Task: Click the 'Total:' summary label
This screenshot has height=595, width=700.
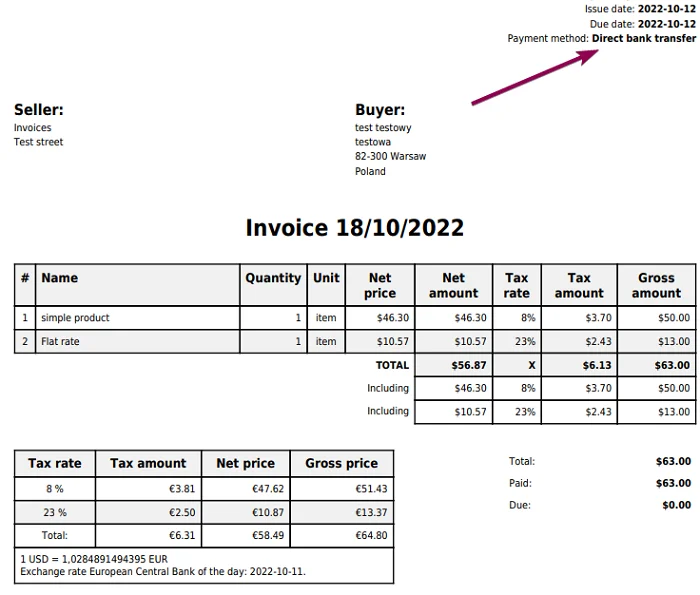Action: coord(522,462)
